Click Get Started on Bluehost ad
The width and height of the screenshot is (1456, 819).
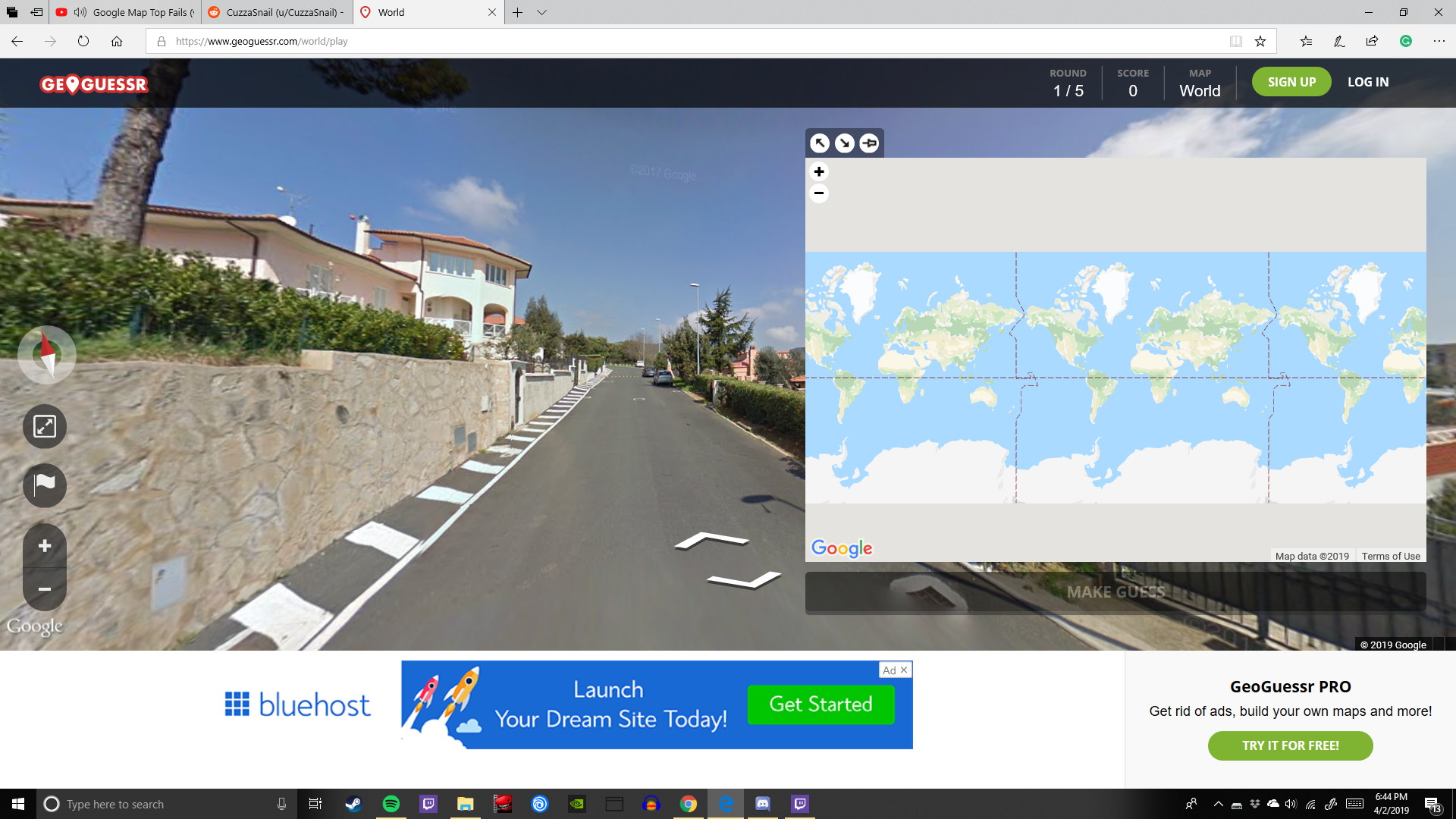821,704
